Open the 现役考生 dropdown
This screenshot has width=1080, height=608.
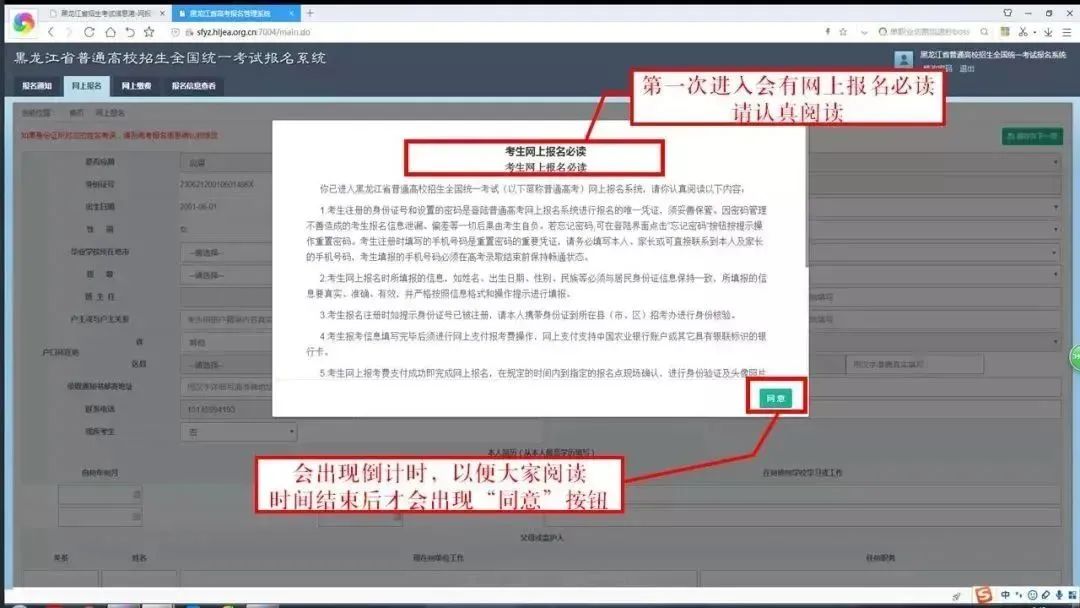[238, 432]
